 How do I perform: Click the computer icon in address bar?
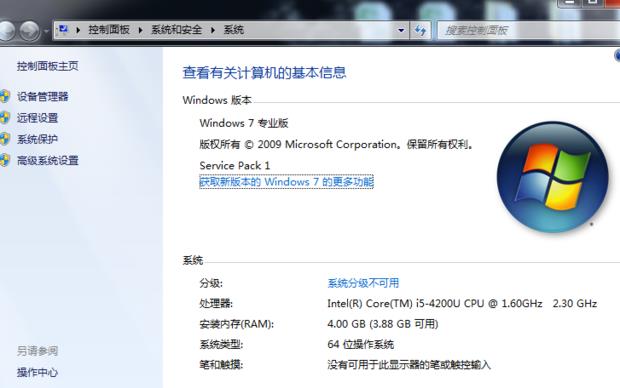[x=63, y=30]
